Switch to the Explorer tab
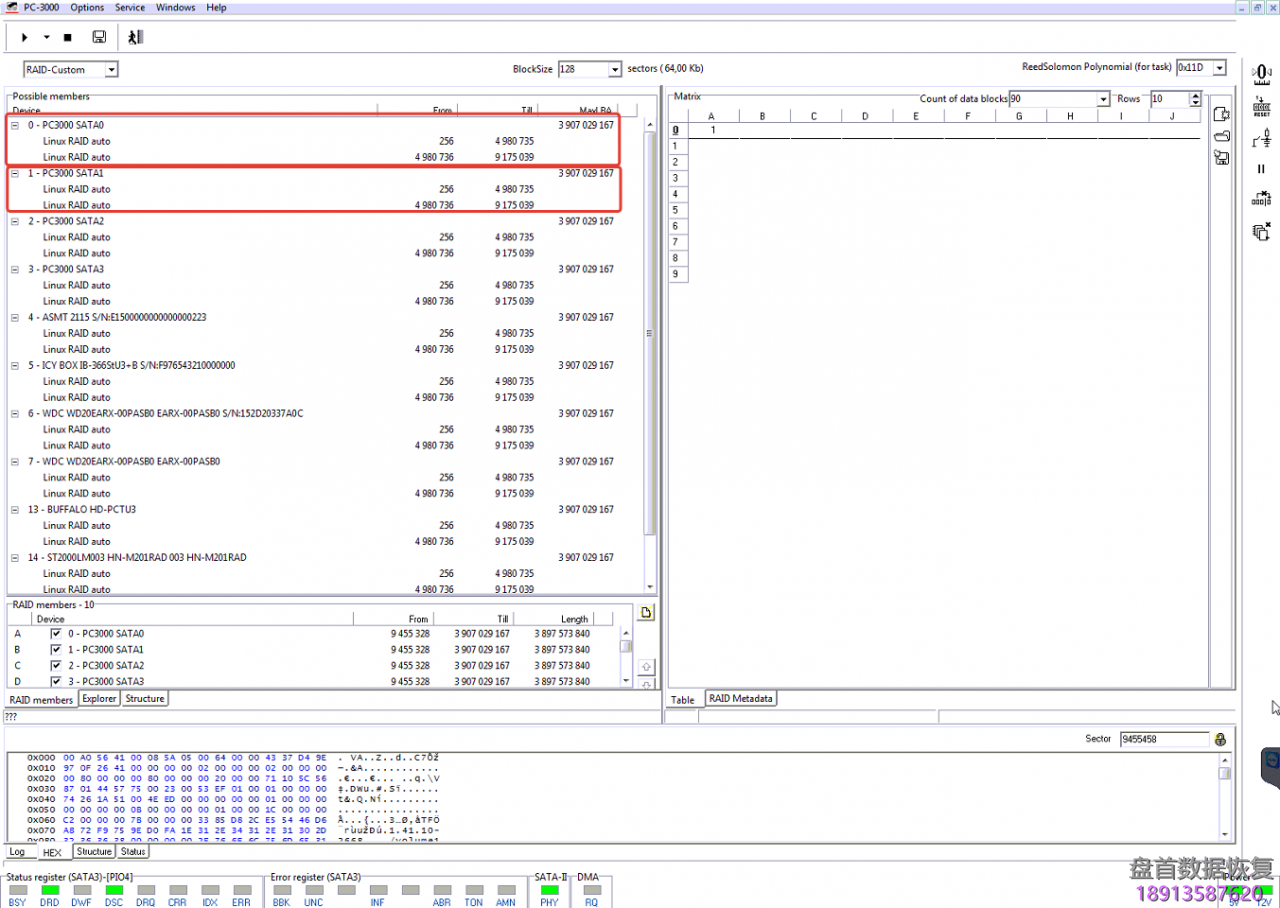This screenshot has width=1280, height=908. (99, 699)
